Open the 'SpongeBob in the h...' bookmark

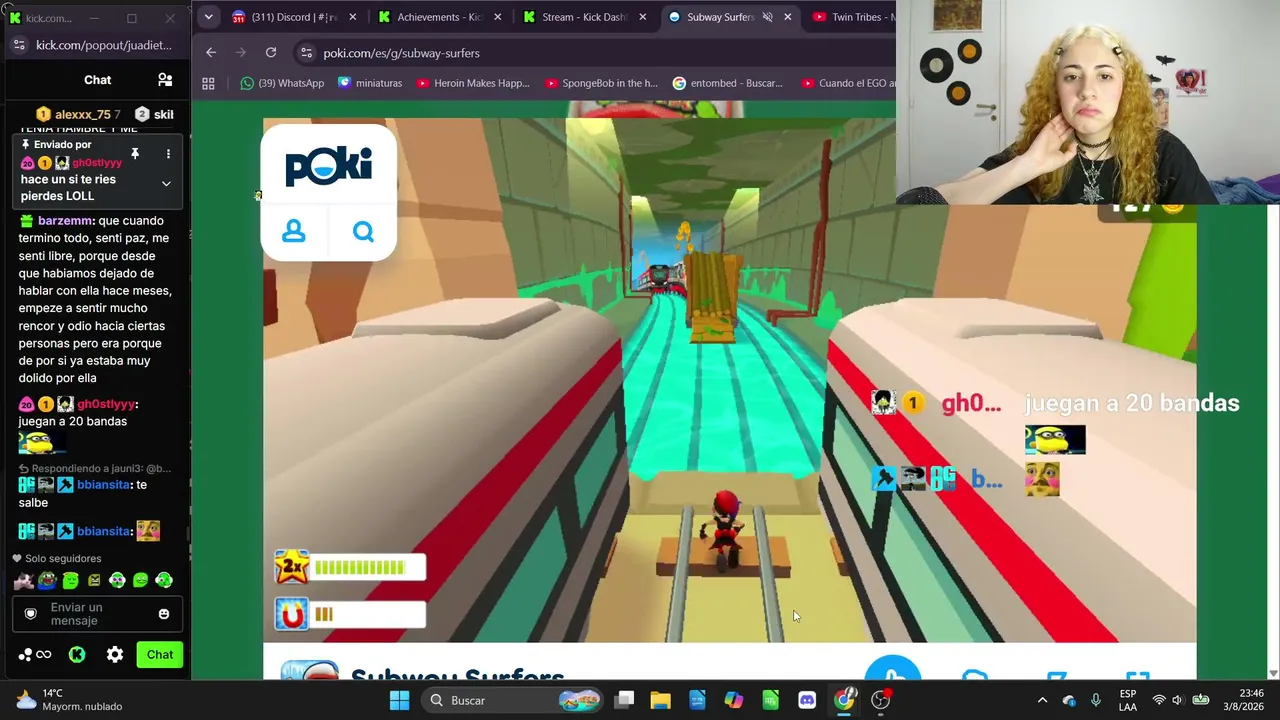pos(601,83)
